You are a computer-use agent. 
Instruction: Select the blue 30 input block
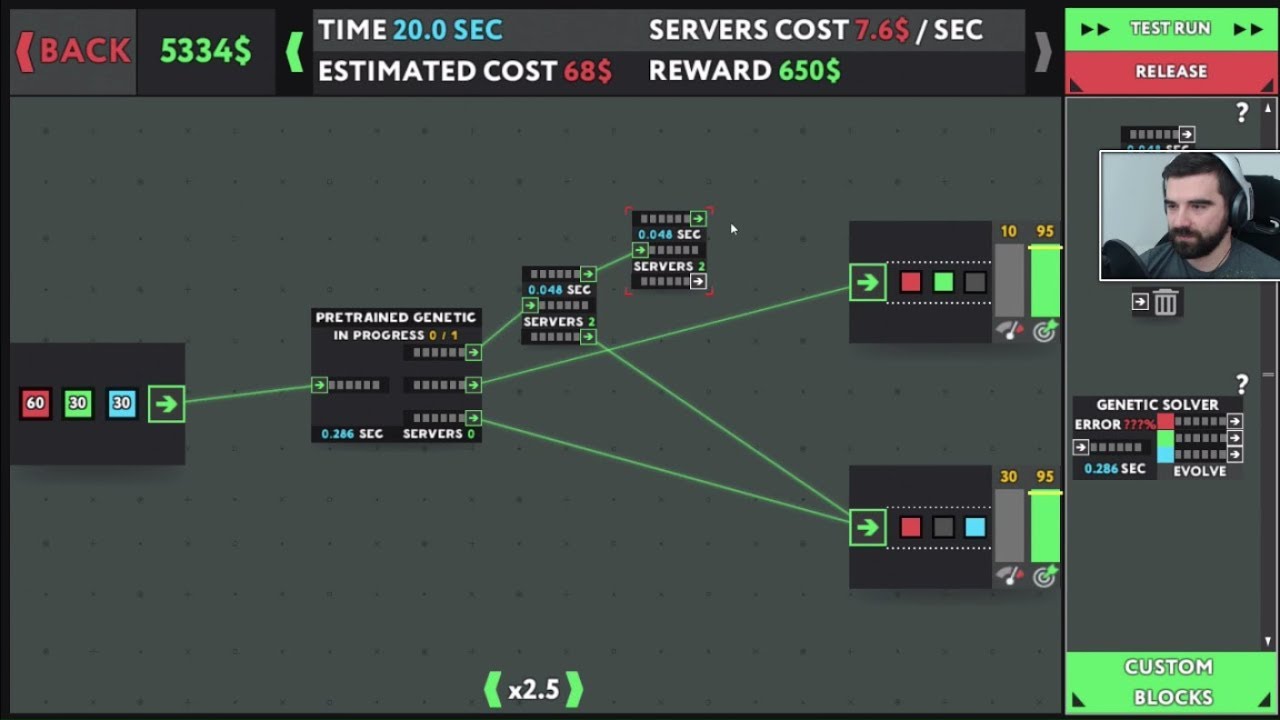click(x=121, y=403)
